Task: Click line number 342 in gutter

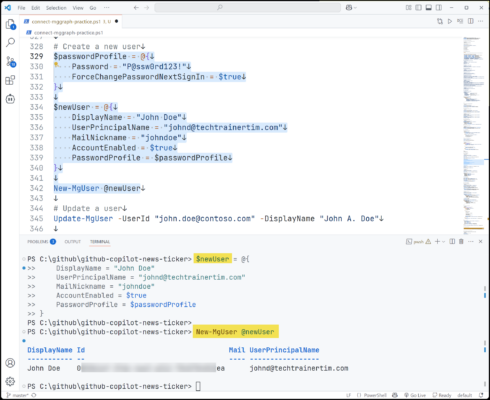Action: click(36, 188)
